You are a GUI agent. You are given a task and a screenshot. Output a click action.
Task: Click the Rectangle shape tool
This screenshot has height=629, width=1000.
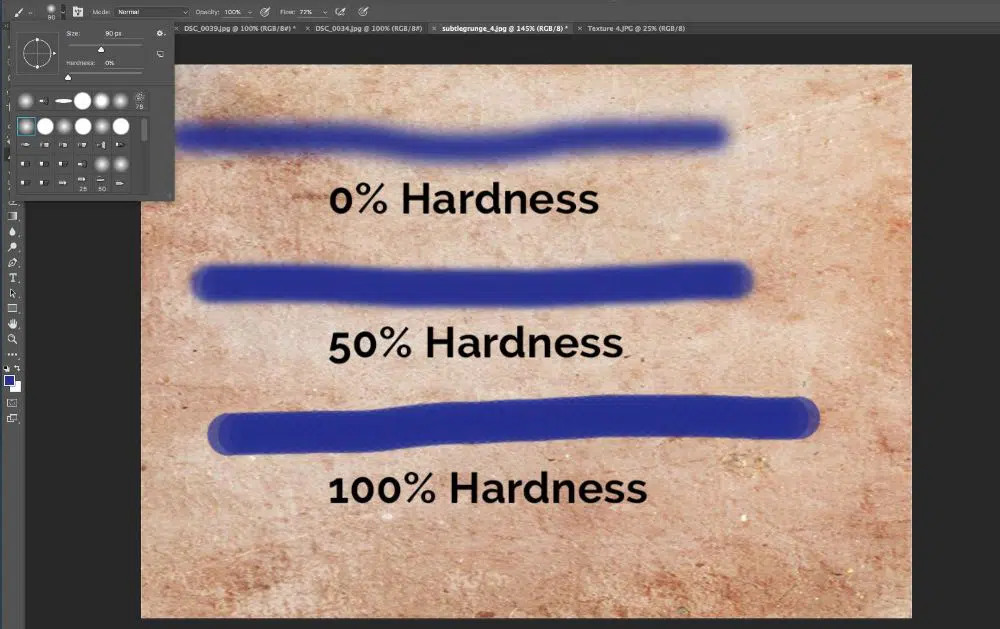click(13, 308)
